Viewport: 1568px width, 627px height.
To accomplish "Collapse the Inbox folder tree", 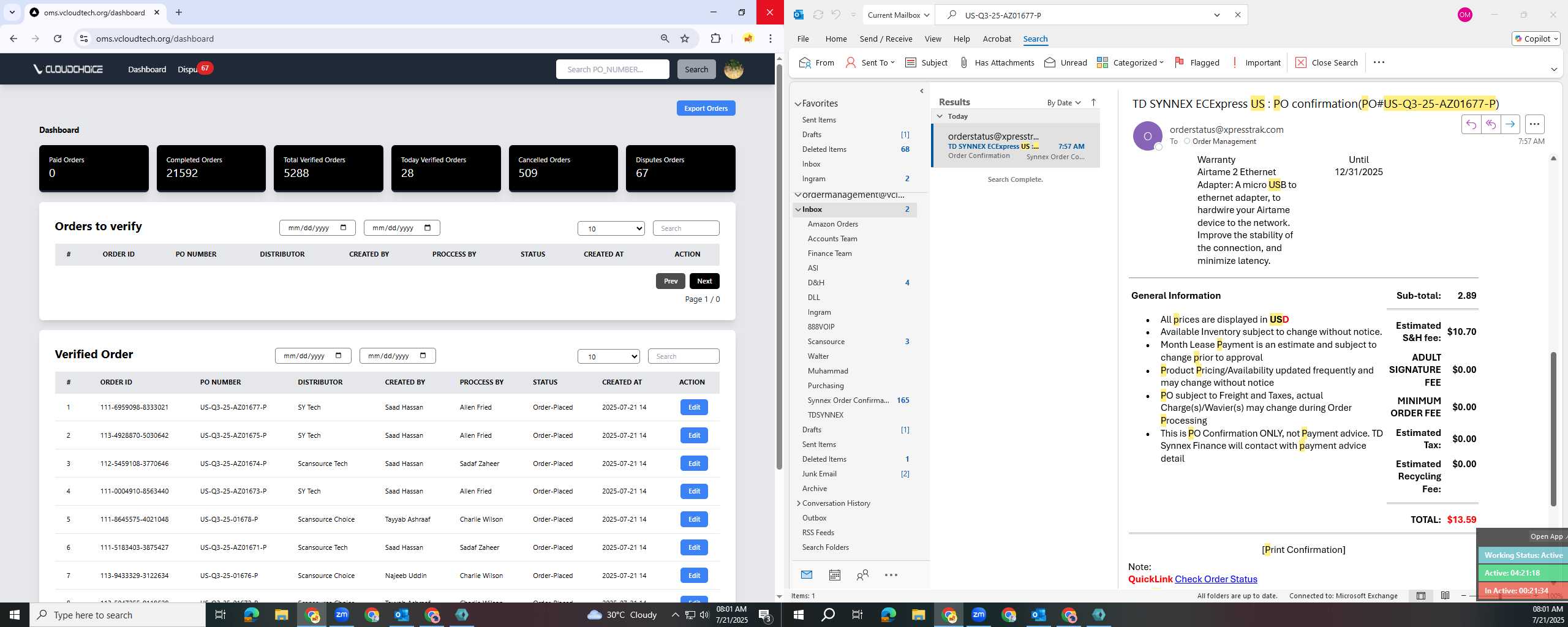I will point(798,209).
